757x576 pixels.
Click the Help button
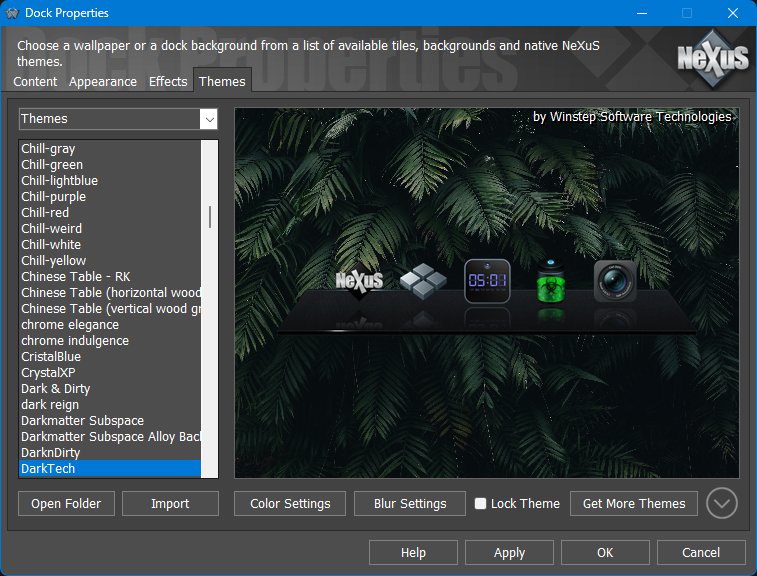click(x=413, y=552)
